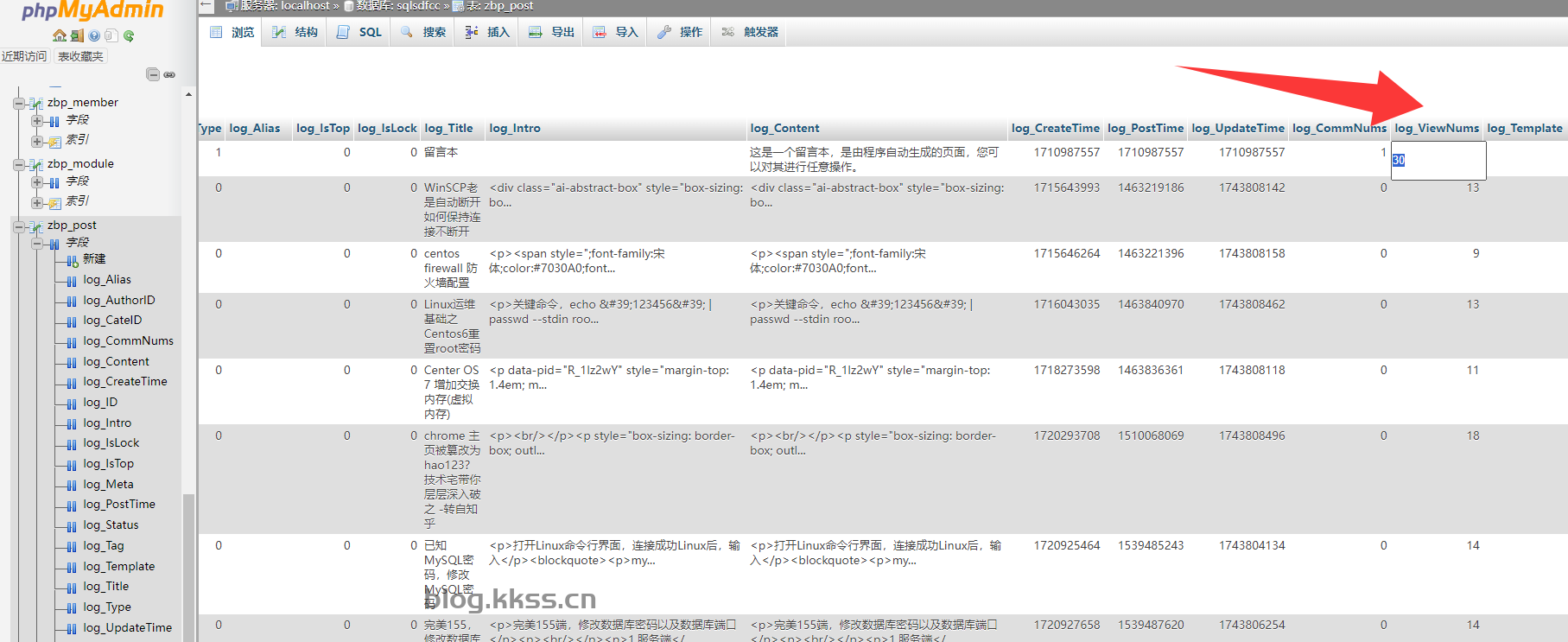Click the log_ViewNums edit field showing 30

(1438, 161)
